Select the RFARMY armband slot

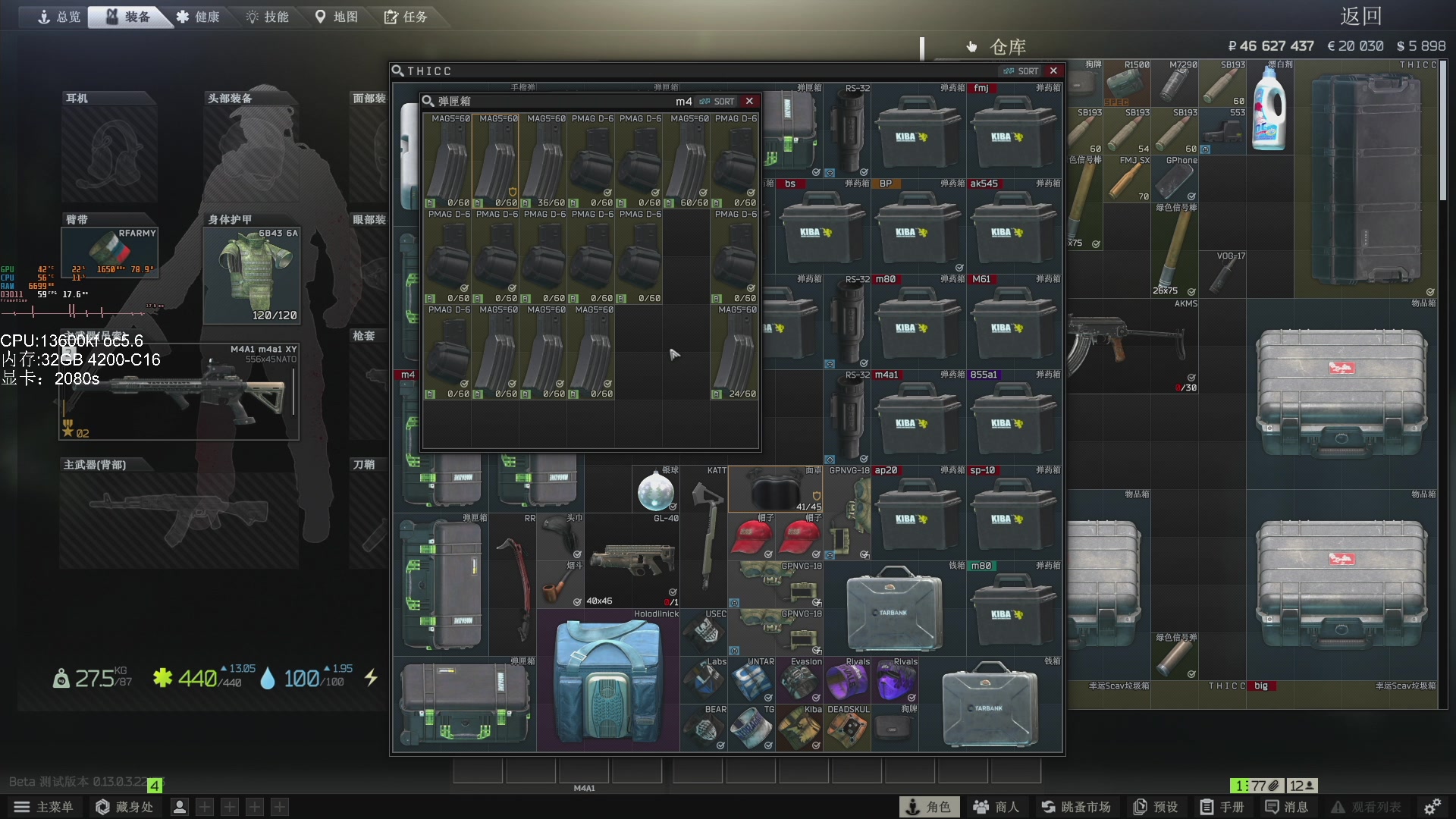coord(109,253)
